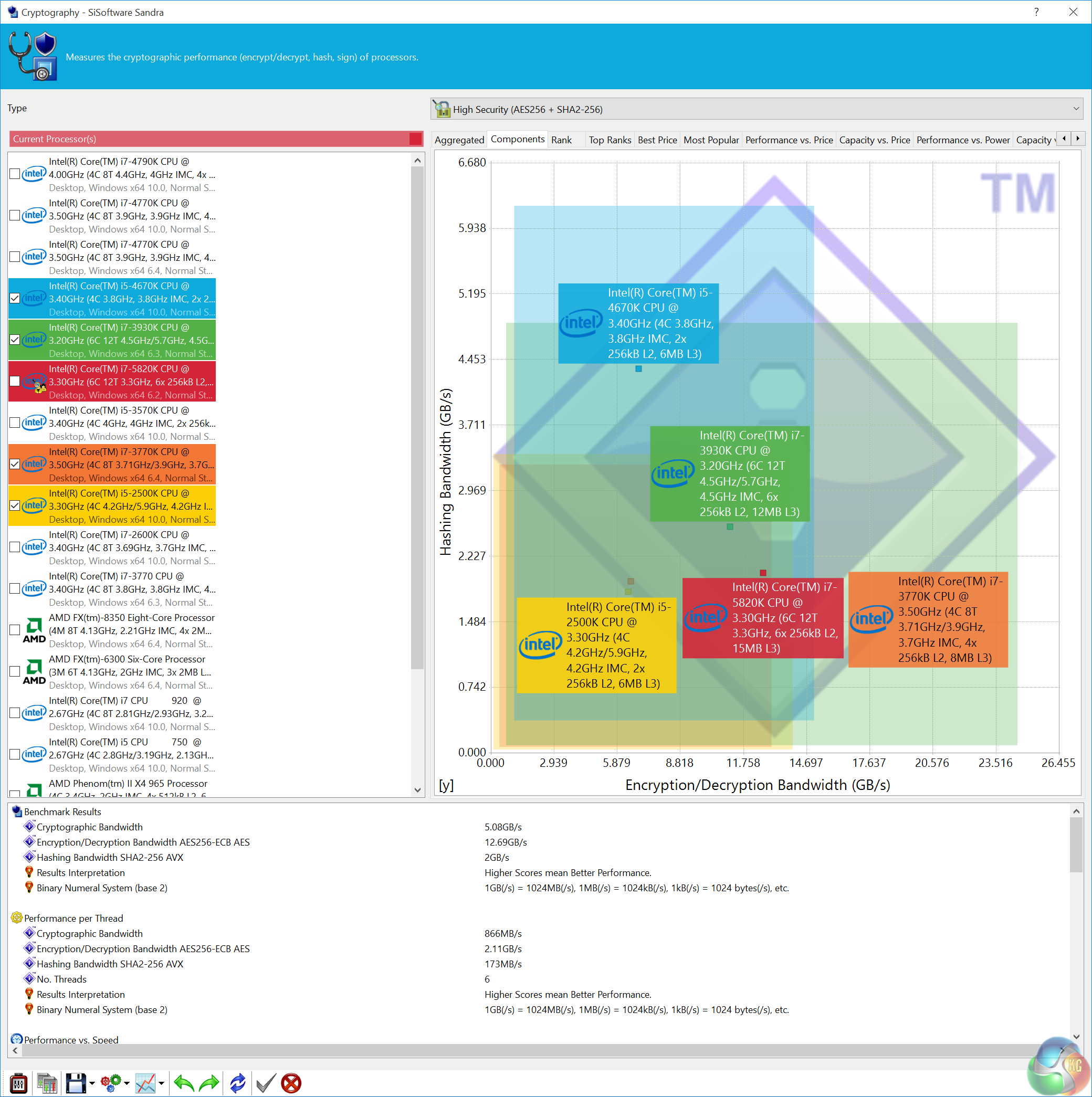
Task: Click the green forward arrow icon
Action: pos(209,1083)
